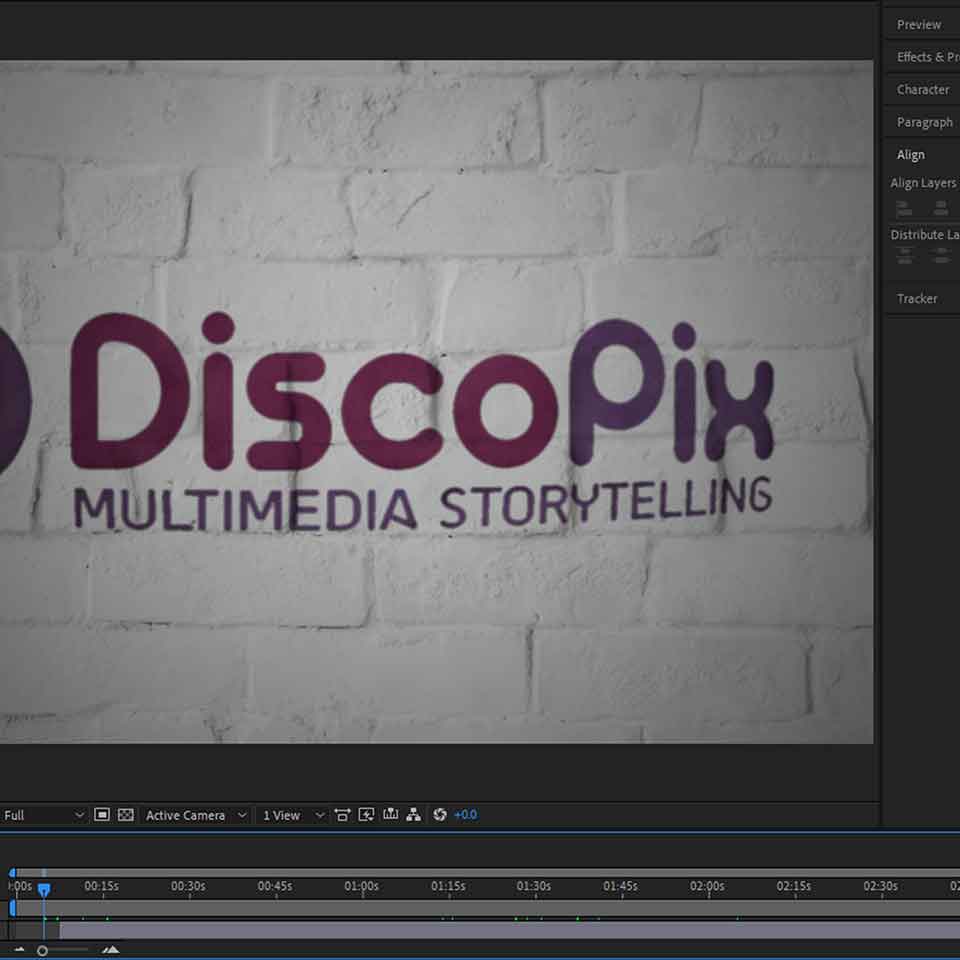Click the 00:15s mark on time ruler
The image size is (960, 960).
102,887
